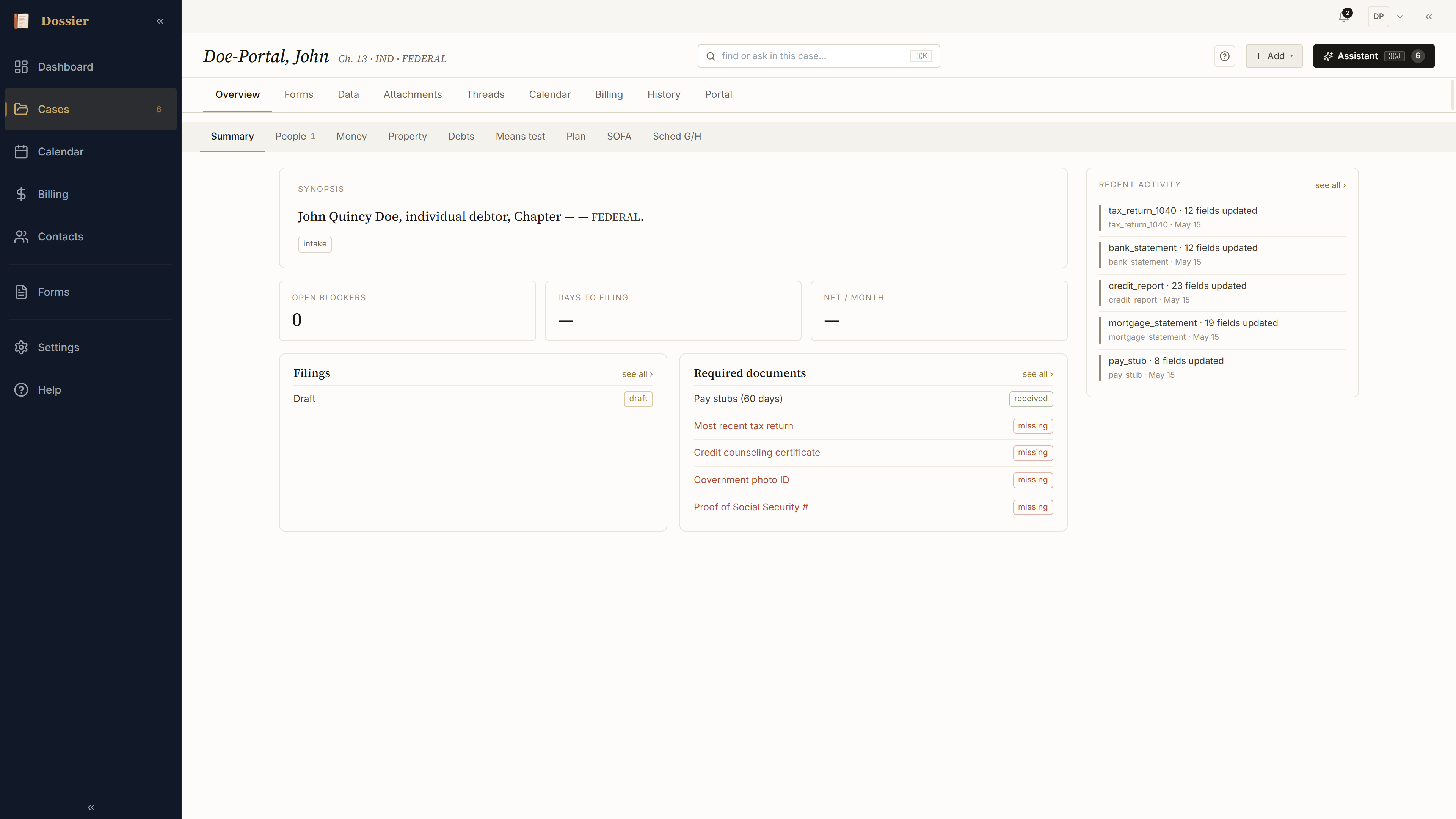This screenshot has width=1456, height=819.
Task: Open Credit counseling certificate item
Action: tap(873, 453)
